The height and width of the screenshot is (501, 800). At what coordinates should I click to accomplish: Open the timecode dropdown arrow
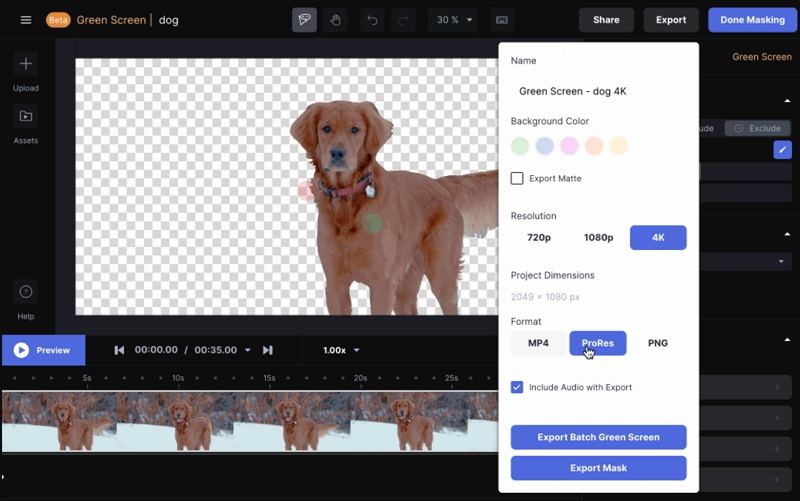click(x=247, y=350)
